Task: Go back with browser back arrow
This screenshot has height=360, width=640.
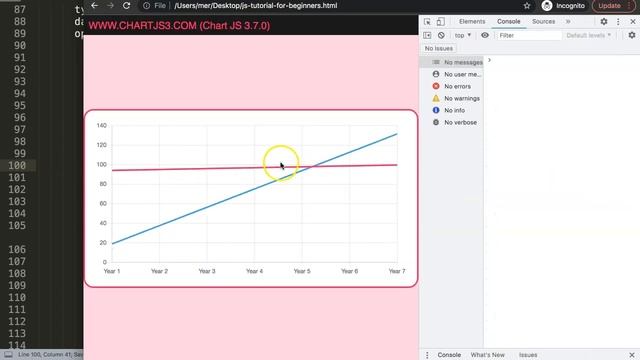Action: point(95,6)
